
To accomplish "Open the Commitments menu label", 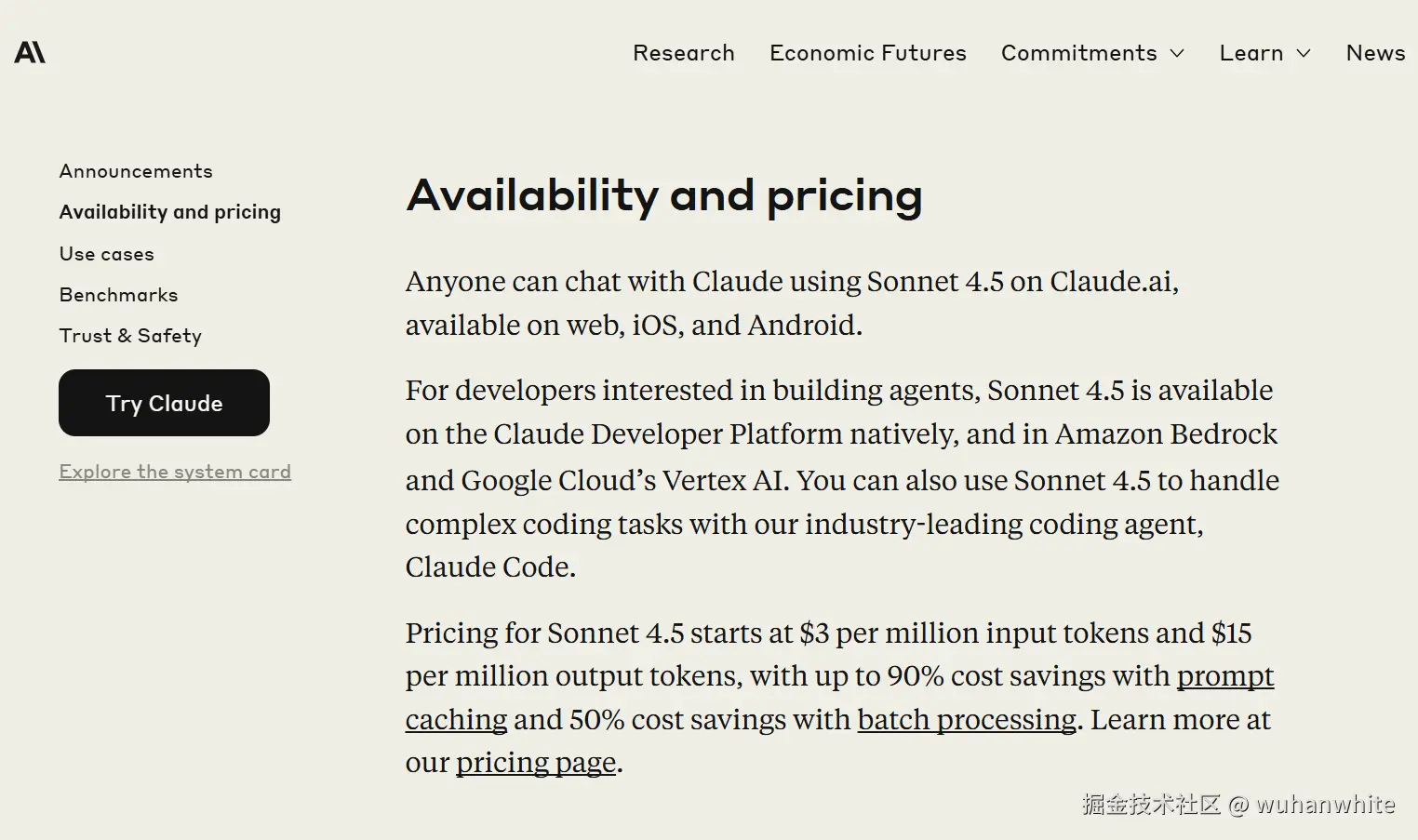I will 1078,53.
